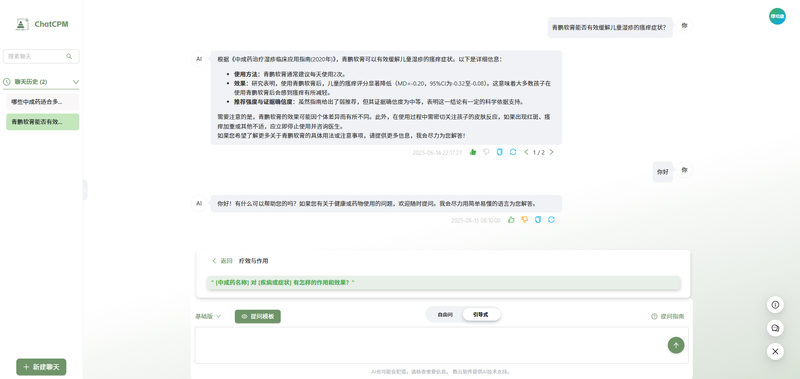
Task: Send message with the green arrow button
Action: tap(676, 345)
